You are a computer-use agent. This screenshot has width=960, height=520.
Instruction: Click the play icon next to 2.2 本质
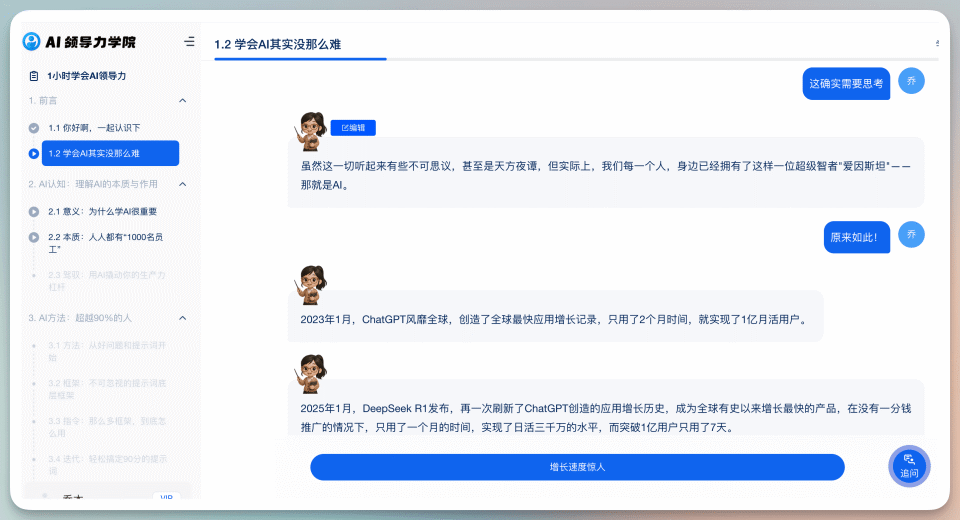coord(34,238)
